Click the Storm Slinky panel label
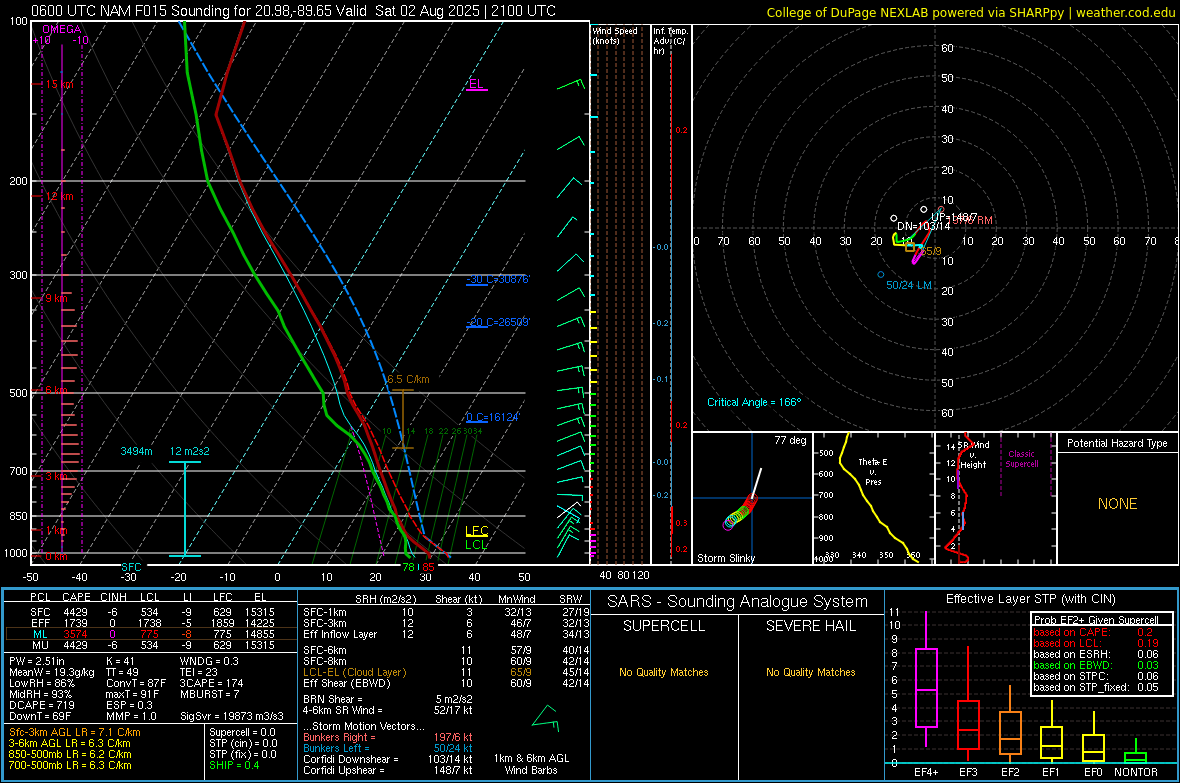 [x=726, y=558]
